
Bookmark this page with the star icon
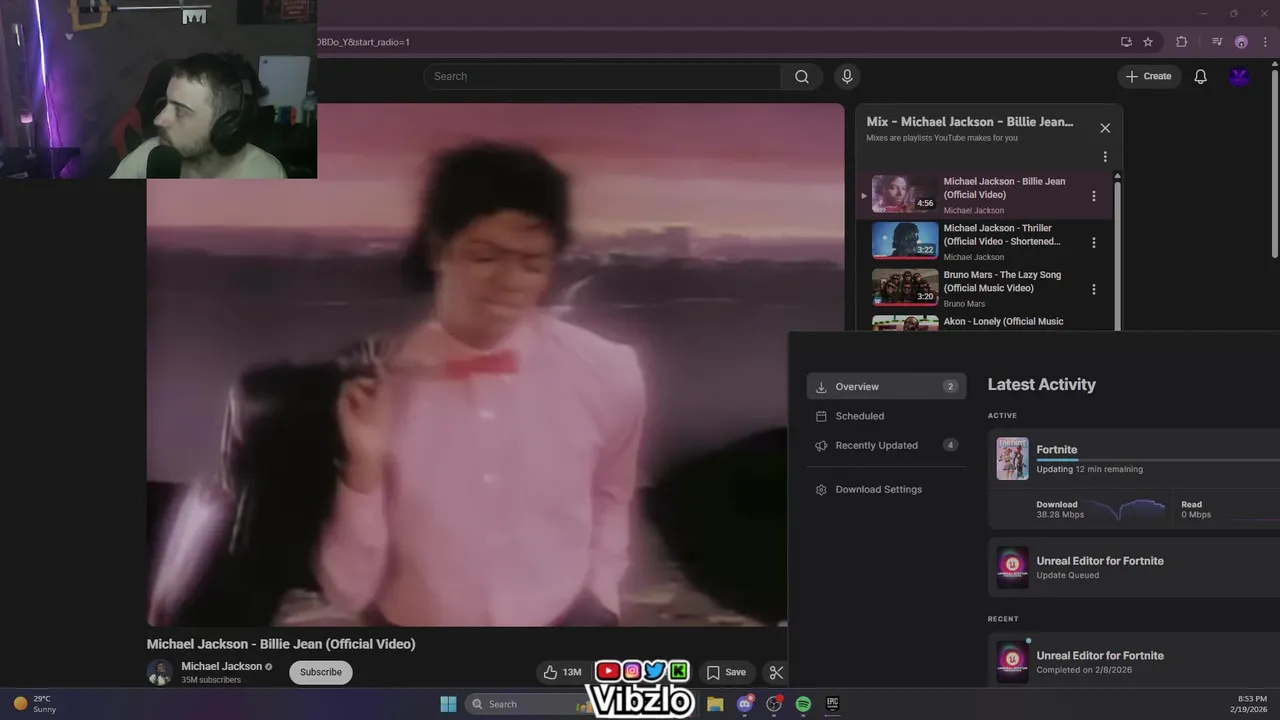click(x=1148, y=42)
